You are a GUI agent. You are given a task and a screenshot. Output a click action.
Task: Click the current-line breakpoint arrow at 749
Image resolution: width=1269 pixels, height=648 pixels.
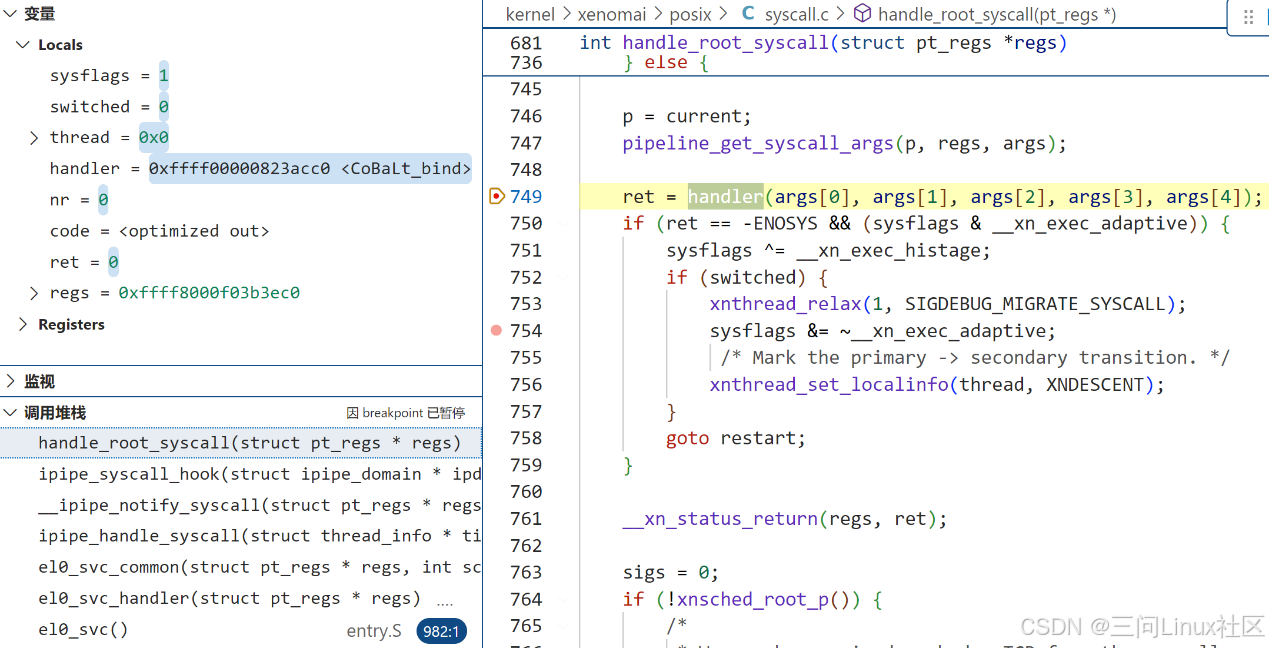[x=496, y=196]
